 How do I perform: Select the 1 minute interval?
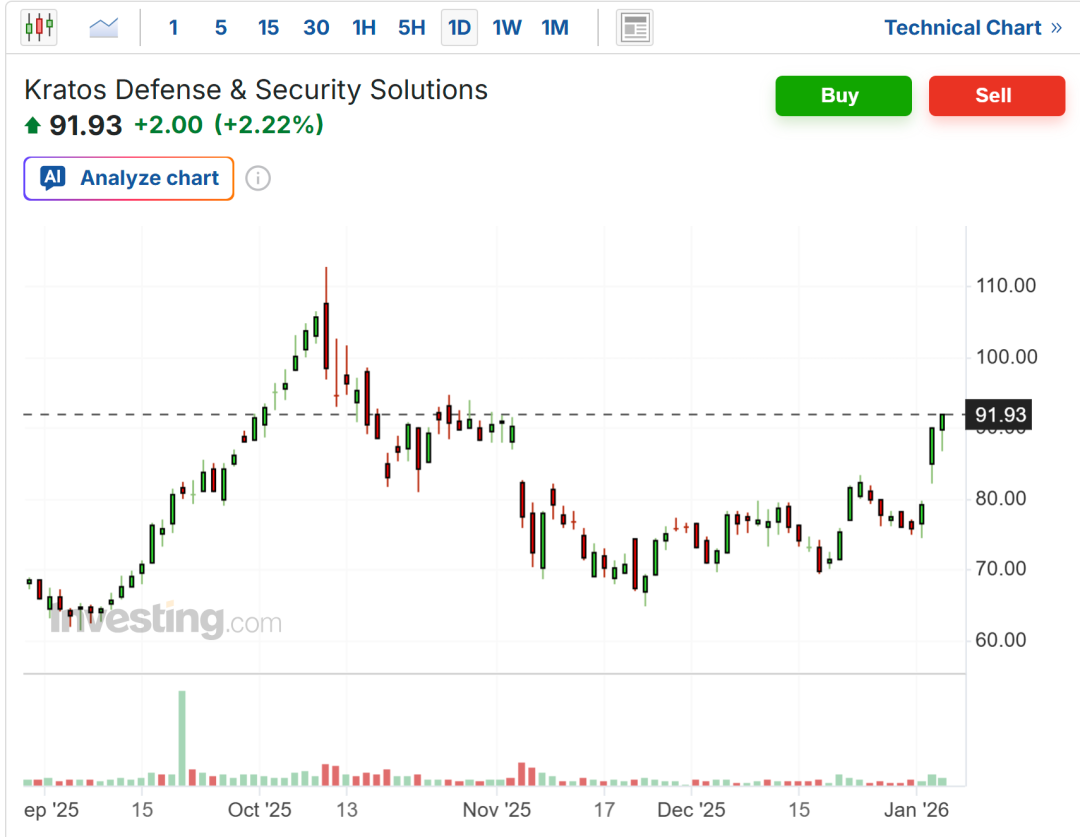pyautogui.click(x=174, y=28)
